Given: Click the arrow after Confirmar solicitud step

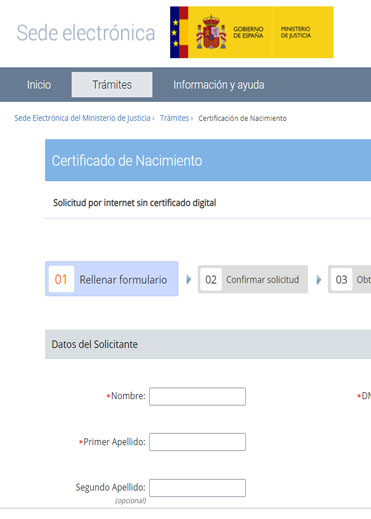Looking at the screenshot, I should click(319, 279).
